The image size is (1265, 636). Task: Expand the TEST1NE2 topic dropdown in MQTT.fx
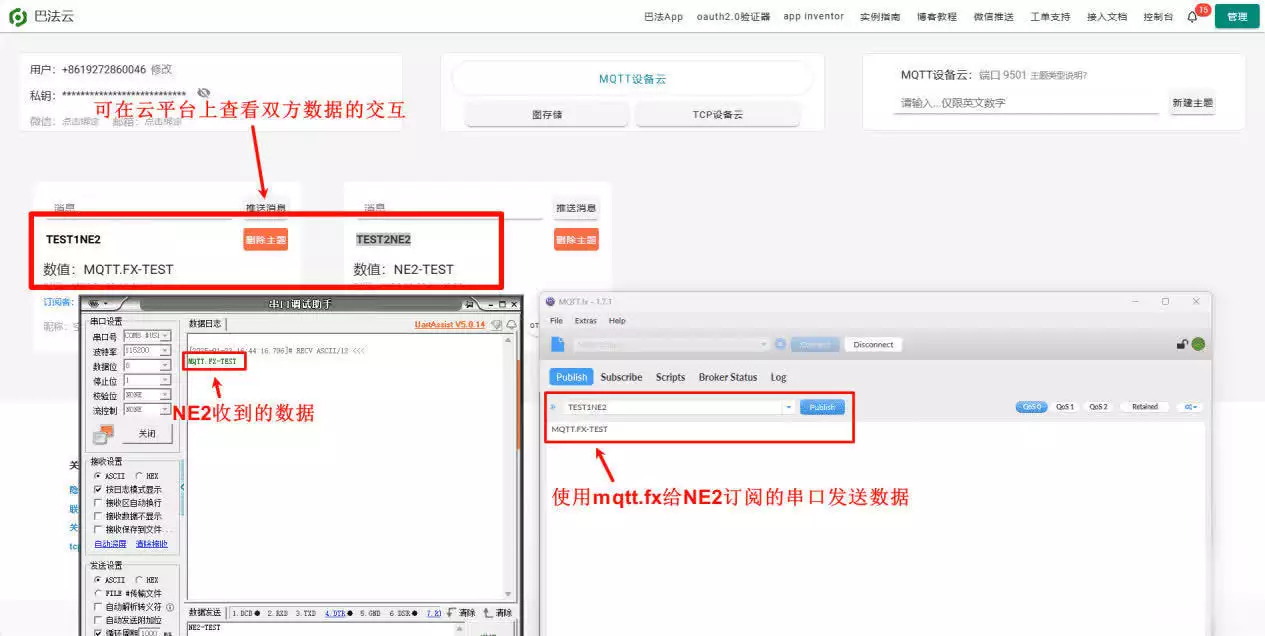(788, 407)
